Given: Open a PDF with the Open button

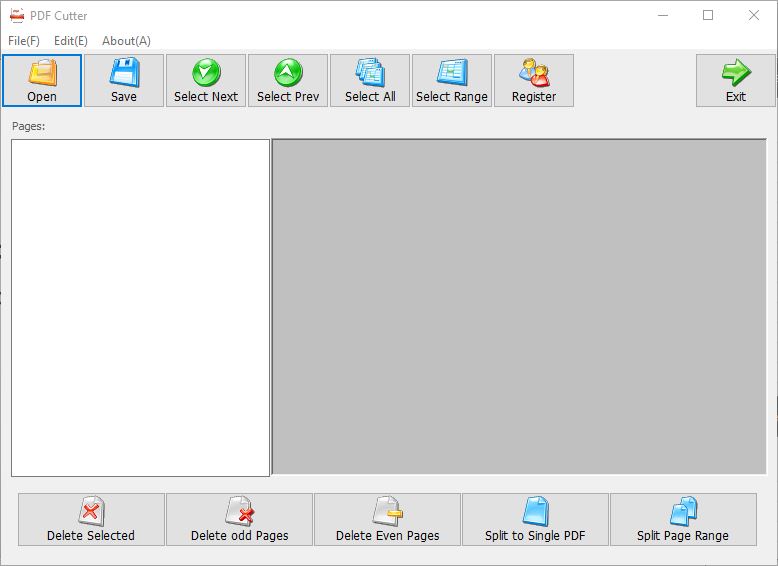Looking at the screenshot, I should click(x=42, y=81).
